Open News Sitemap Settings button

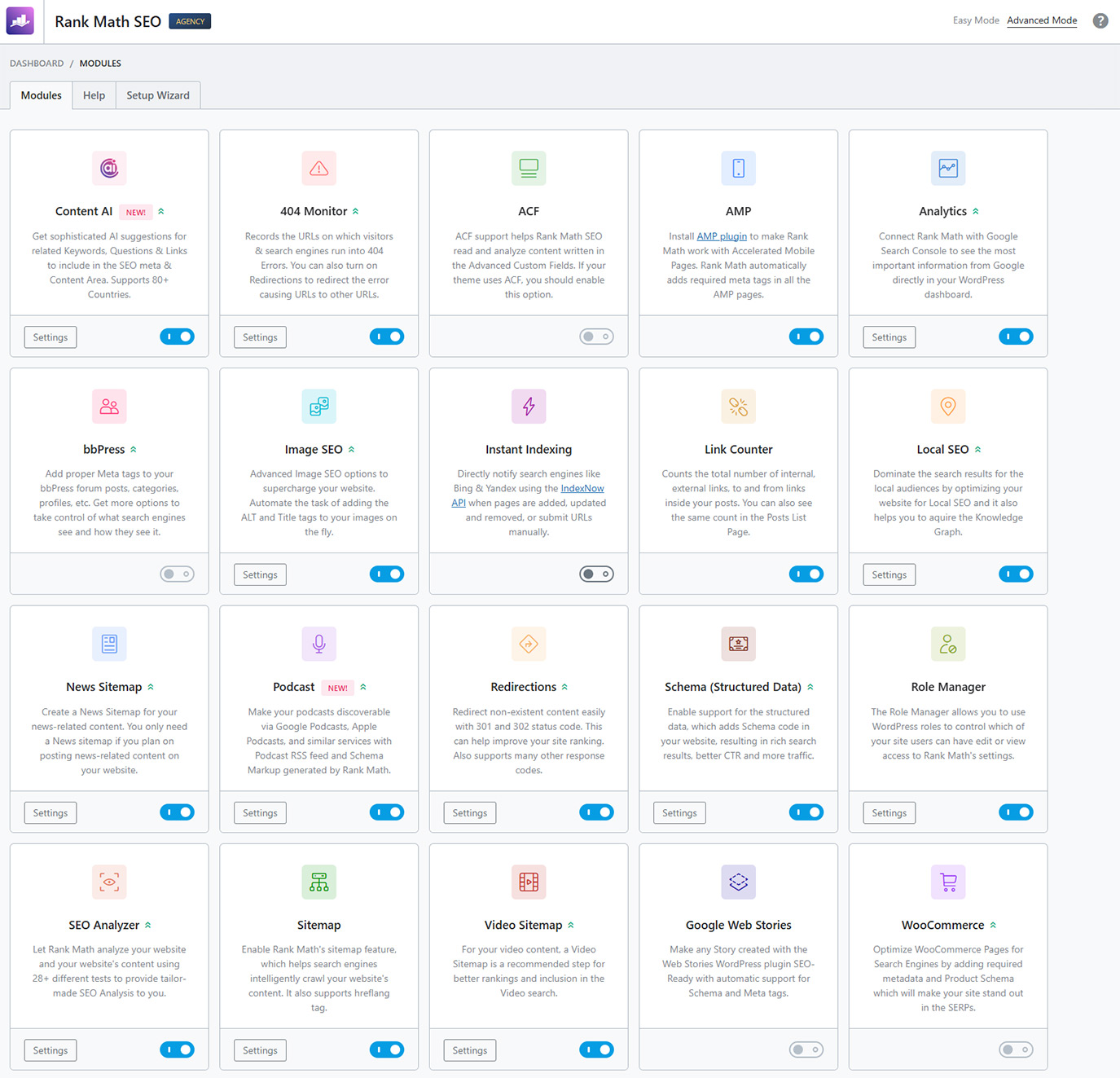click(51, 813)
